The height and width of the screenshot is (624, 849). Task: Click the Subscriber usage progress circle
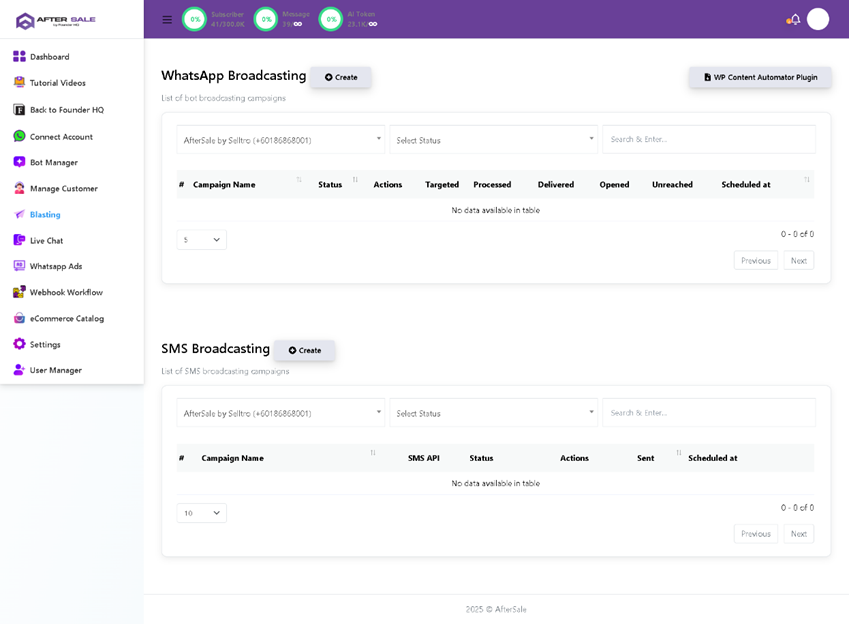pos(195,19)
